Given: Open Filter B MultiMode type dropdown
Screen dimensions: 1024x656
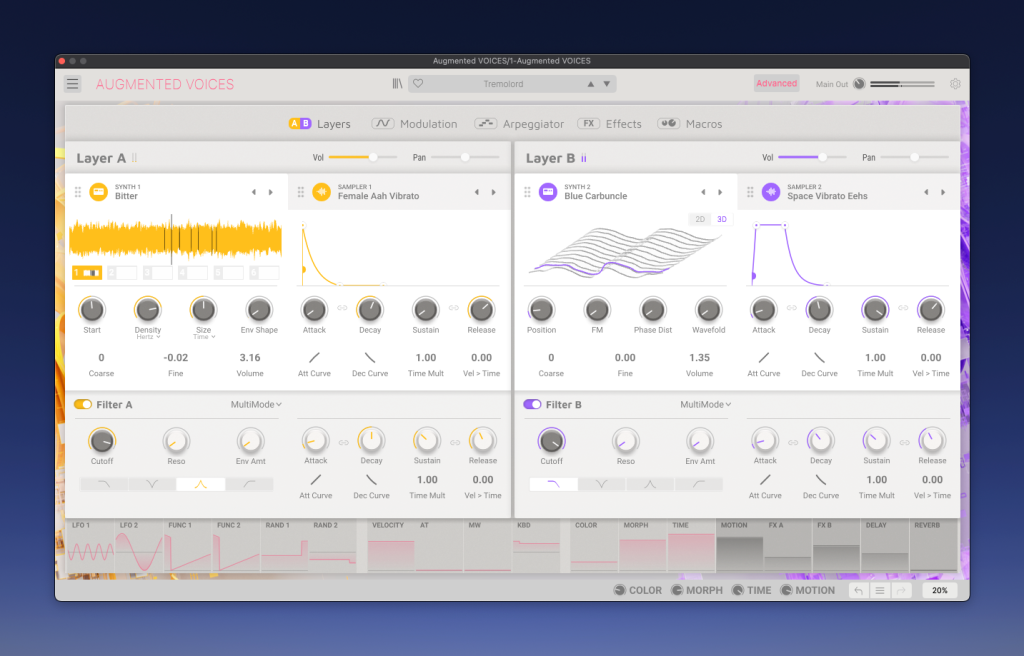Looking at the screenshot, I should (x=706, y=405).
